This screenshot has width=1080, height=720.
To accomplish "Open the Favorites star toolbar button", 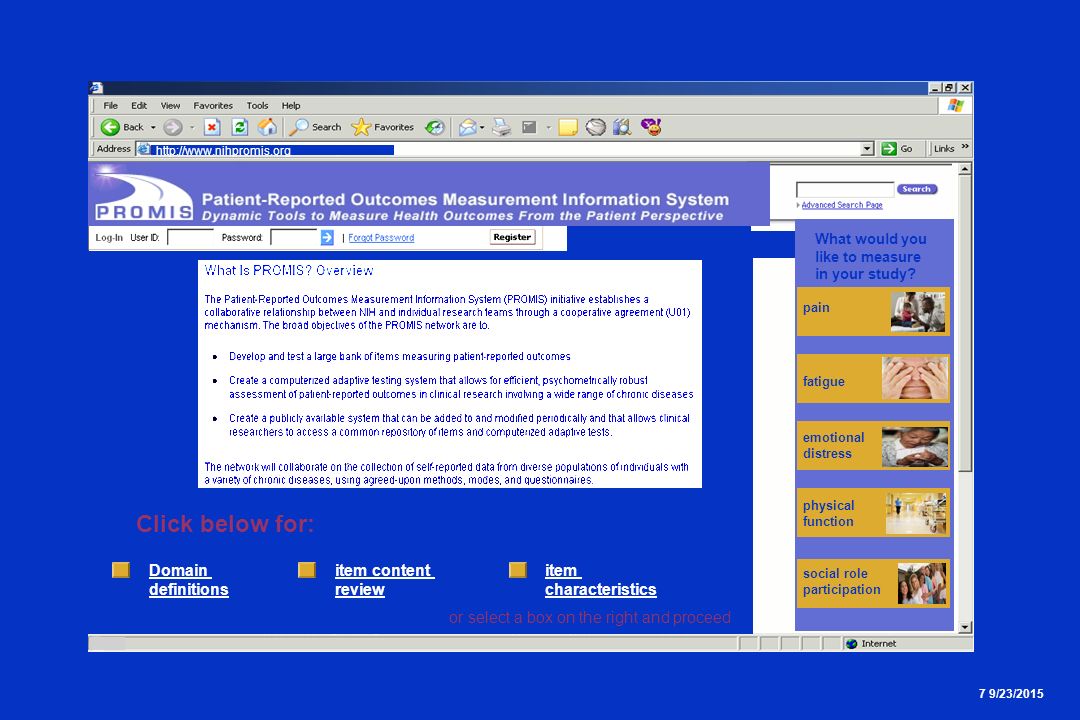I will coord(382,127).
